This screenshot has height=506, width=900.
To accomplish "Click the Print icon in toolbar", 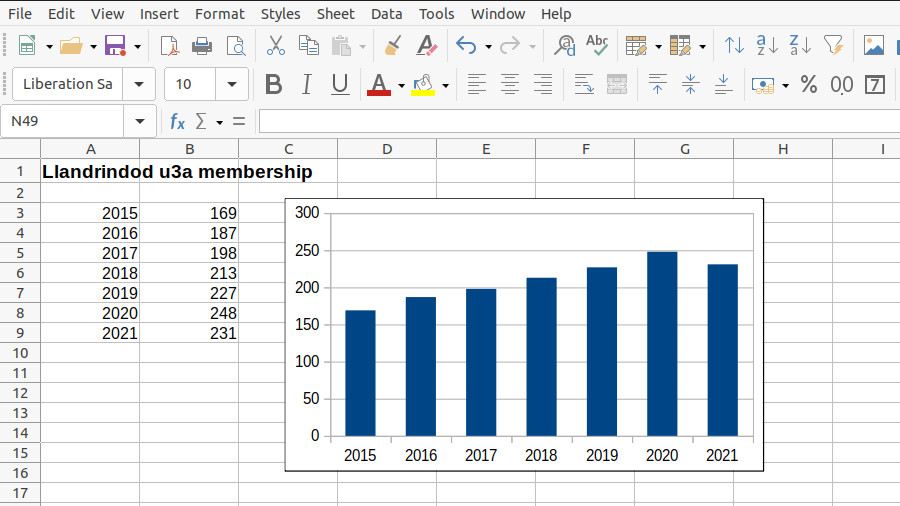I will coord(202,46).
